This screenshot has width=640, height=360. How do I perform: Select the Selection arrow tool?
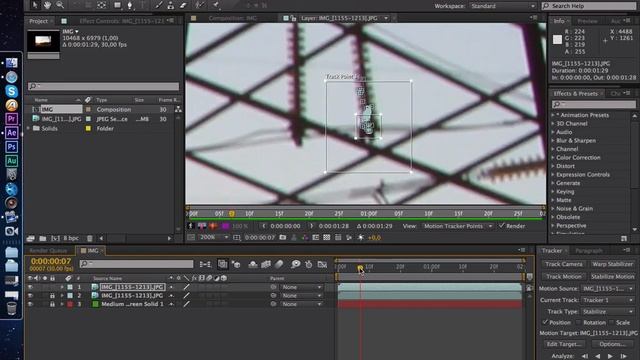35,5
